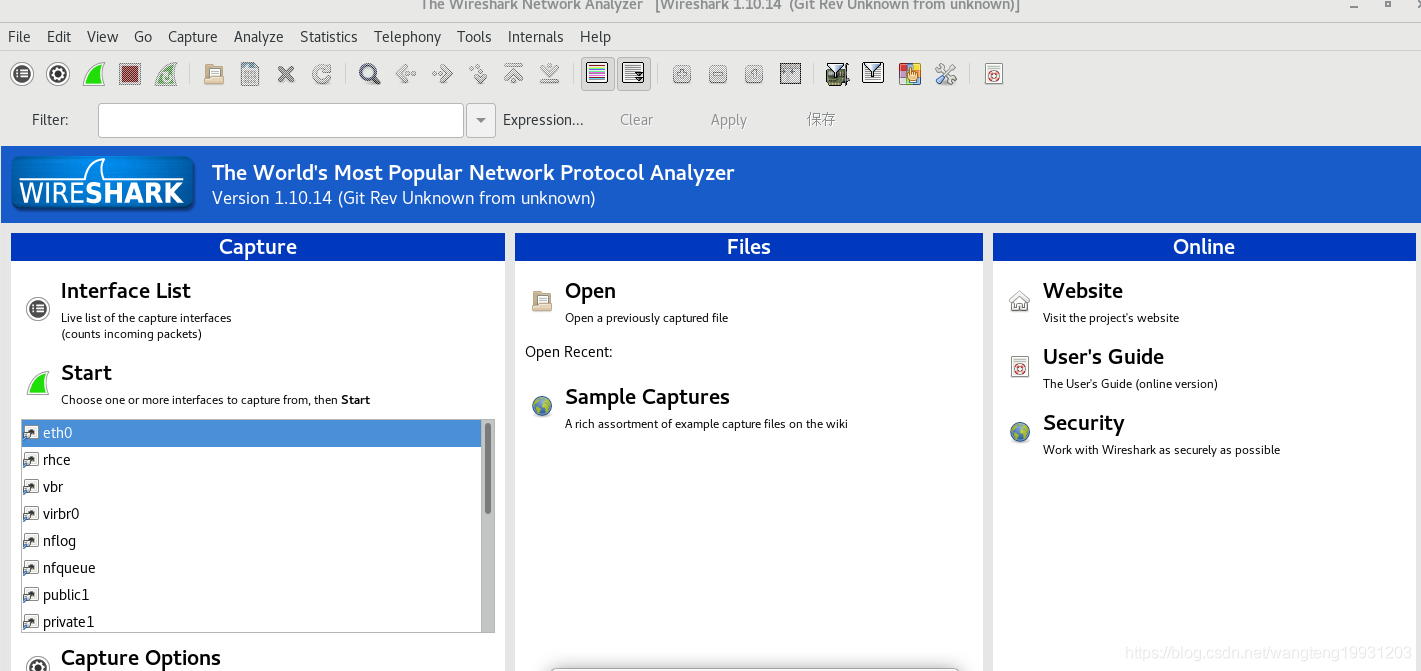Close the capture file X icon
This screenshot has height=671, width=1421.
coord(286,74)
